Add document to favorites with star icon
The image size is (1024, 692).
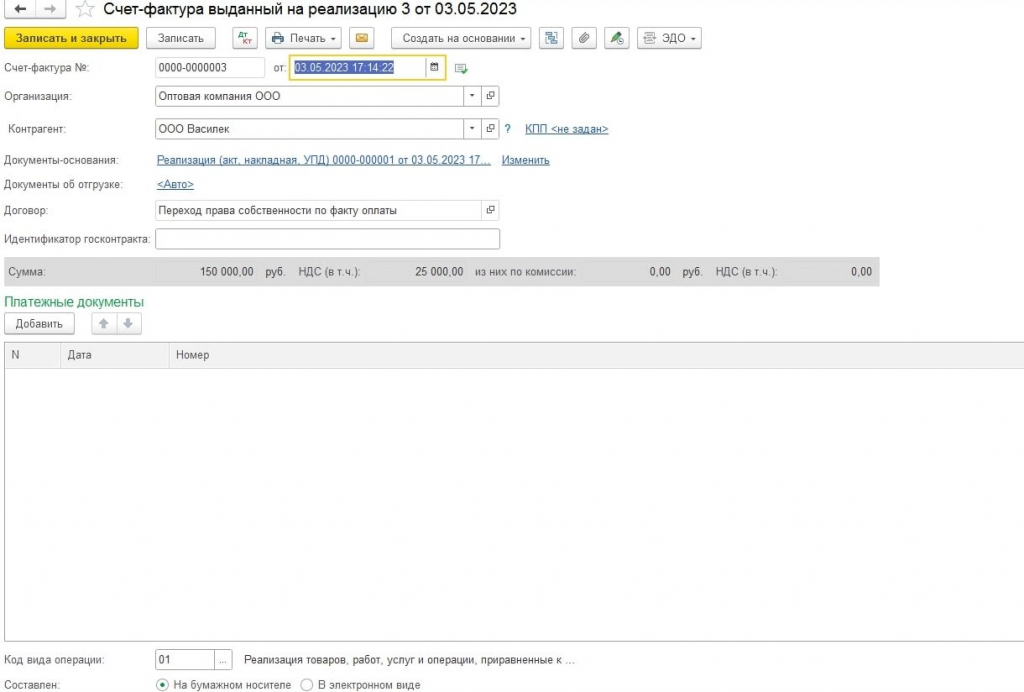coord(85,9)
